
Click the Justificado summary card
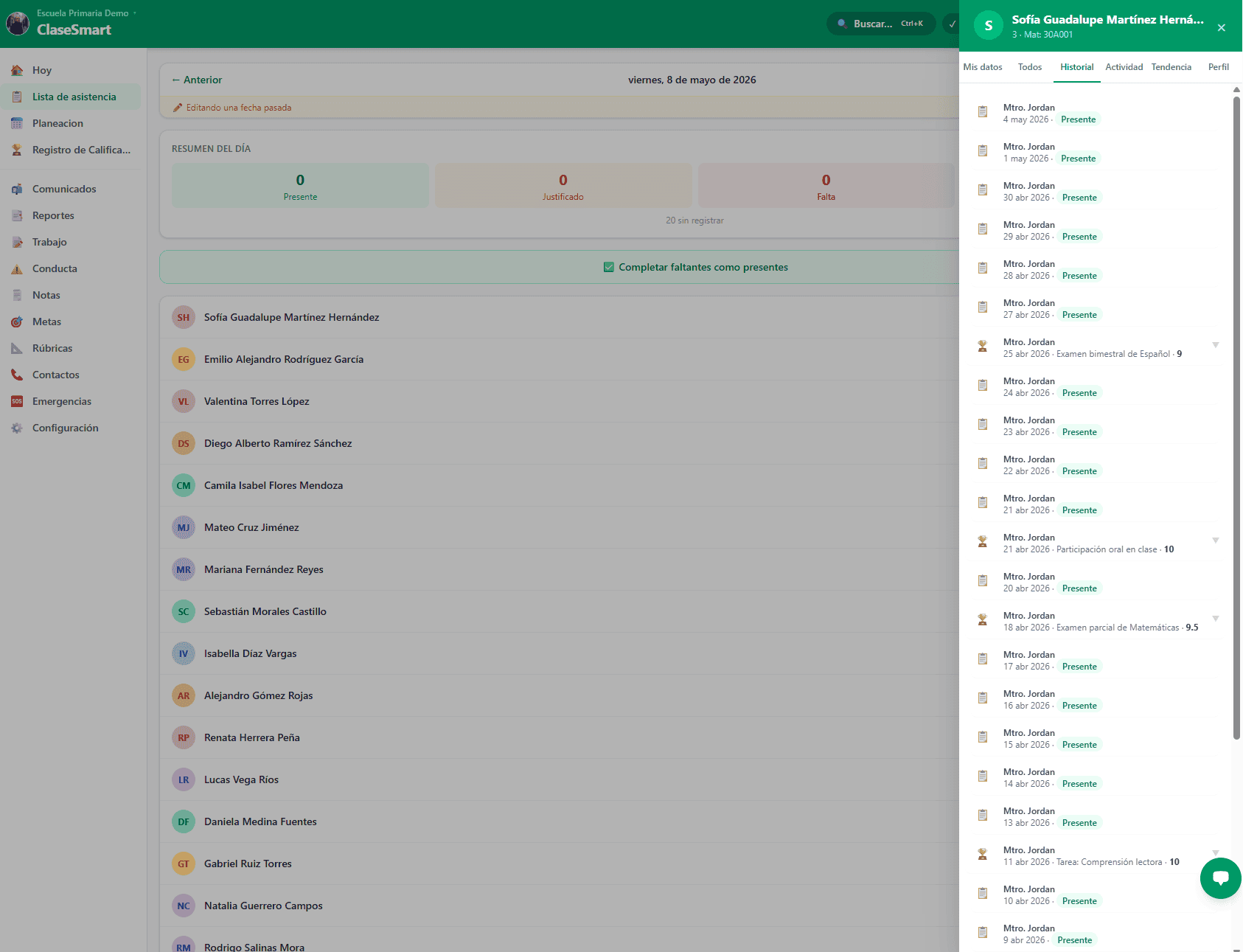pyautogui.click(x=563, y=186)
